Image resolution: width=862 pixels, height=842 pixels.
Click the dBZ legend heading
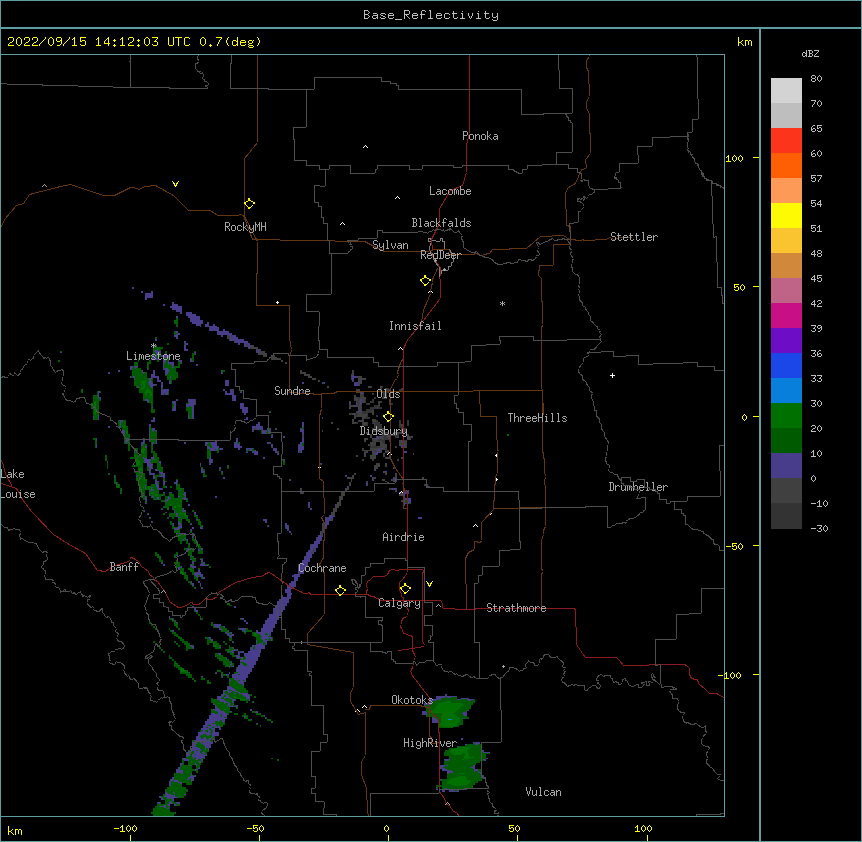point(810,54)
